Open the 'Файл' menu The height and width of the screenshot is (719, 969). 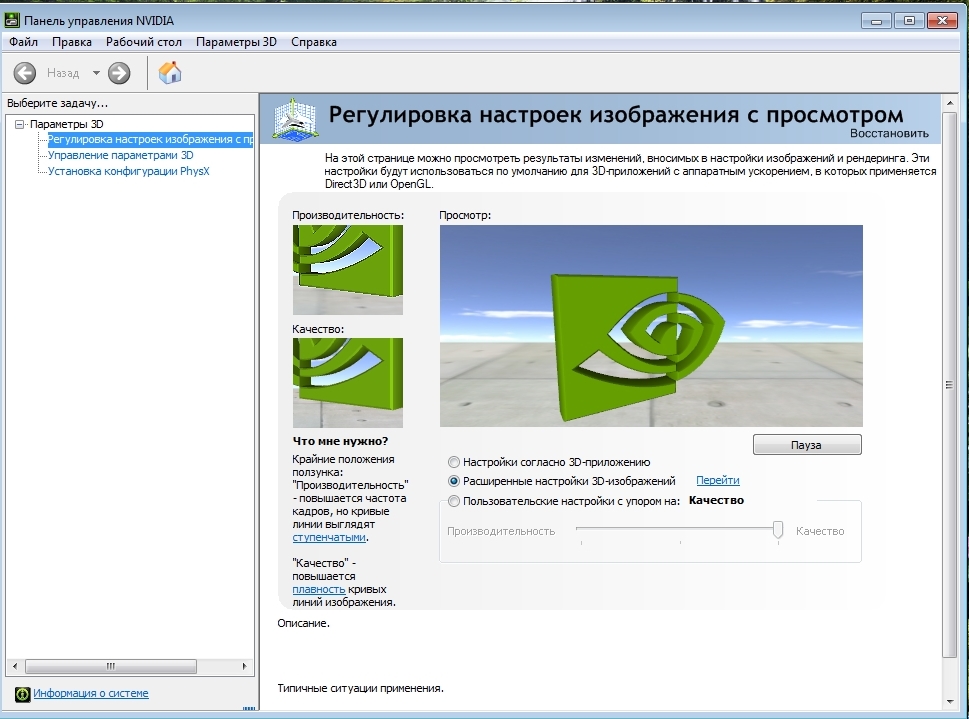pyautogui.click(x=23, y=42)
